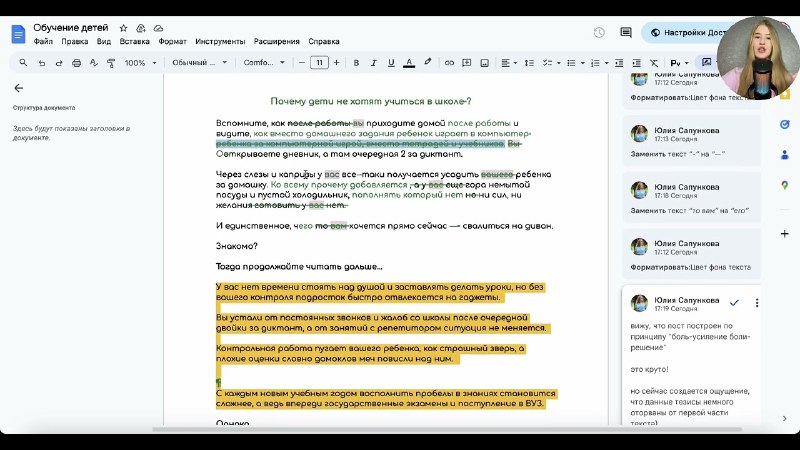Open Google Tasks in side panel
800x450 pixels.
[785, 124]
